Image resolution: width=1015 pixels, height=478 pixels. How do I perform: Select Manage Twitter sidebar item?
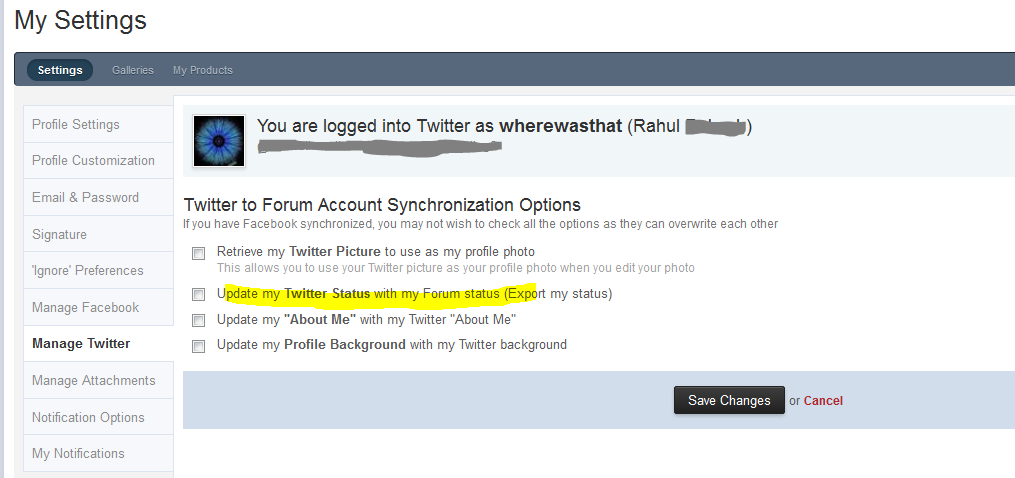(x=98, y=344)
